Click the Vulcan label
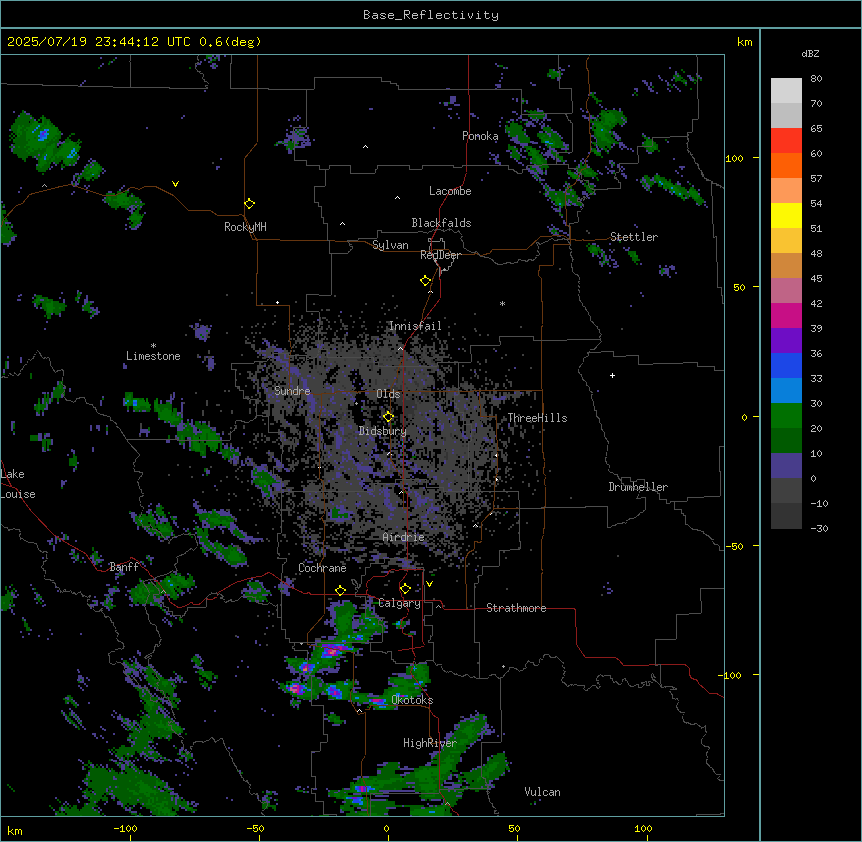The width and height of the screenshot is (862, 842). (x=543, y=792)
